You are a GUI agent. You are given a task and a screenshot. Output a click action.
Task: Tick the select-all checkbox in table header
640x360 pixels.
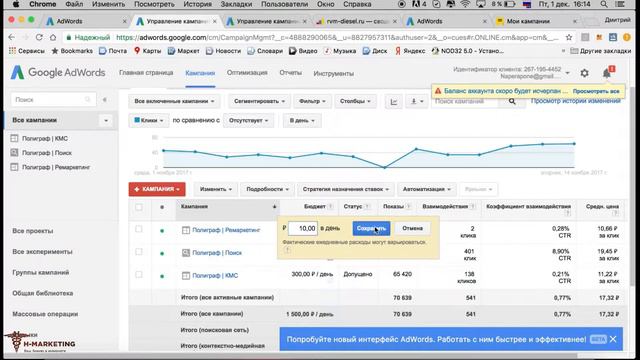click(139, 207)
